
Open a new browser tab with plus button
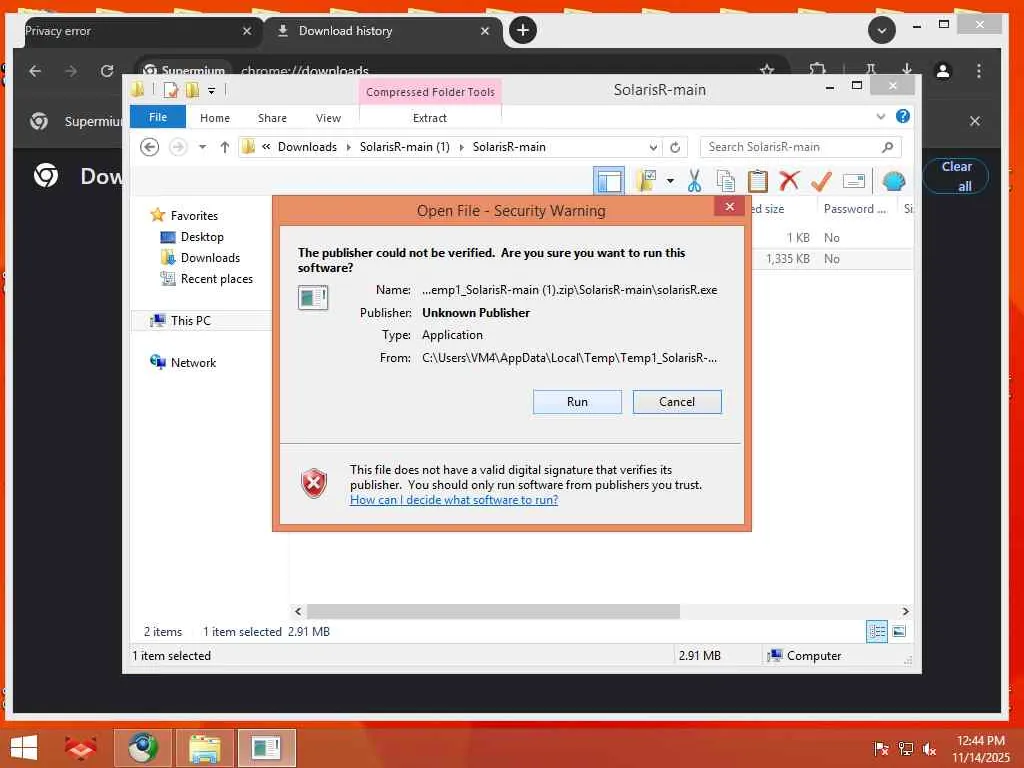[x=522, y=30]
